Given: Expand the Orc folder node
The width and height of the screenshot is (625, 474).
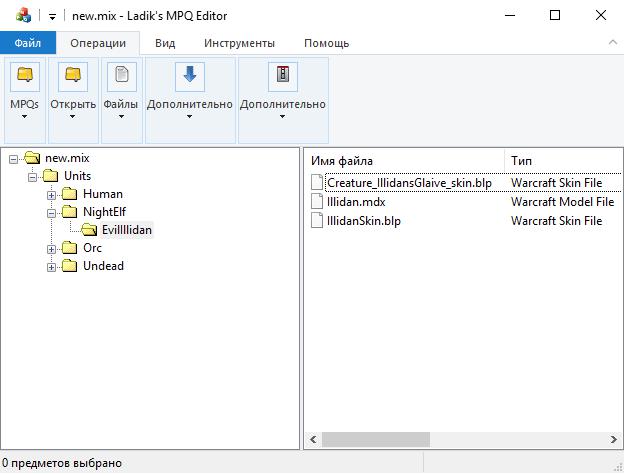Looking at the screenshot, I should point(52,248).
